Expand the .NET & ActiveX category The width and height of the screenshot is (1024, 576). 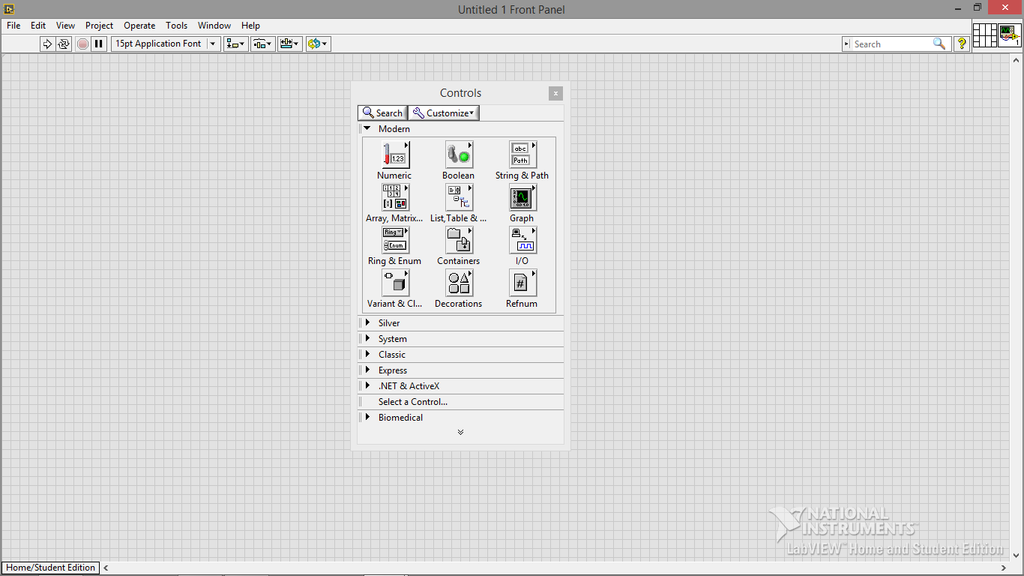click(367, 385)
